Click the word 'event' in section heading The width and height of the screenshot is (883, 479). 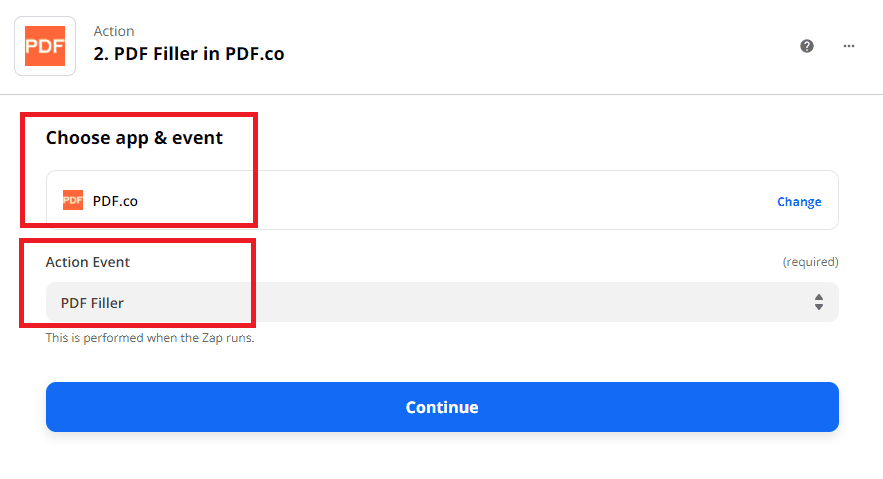pos(199,137)
